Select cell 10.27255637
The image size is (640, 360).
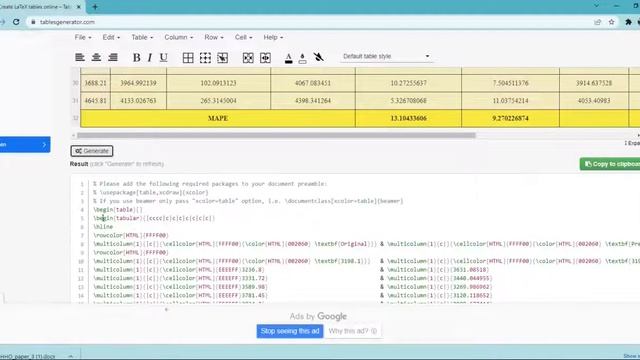(x=408, y=83)
